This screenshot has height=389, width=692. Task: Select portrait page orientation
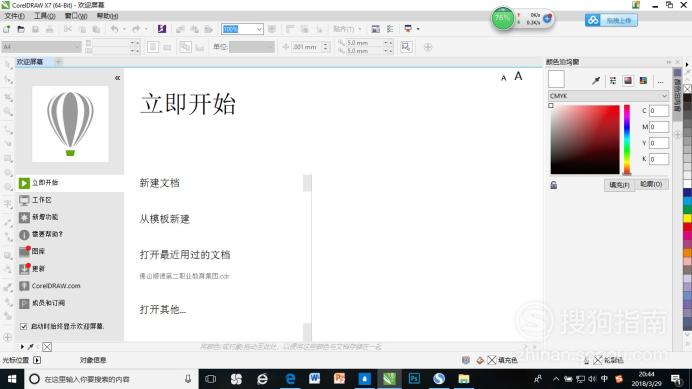pyautogui.click(x=153, y=47)
